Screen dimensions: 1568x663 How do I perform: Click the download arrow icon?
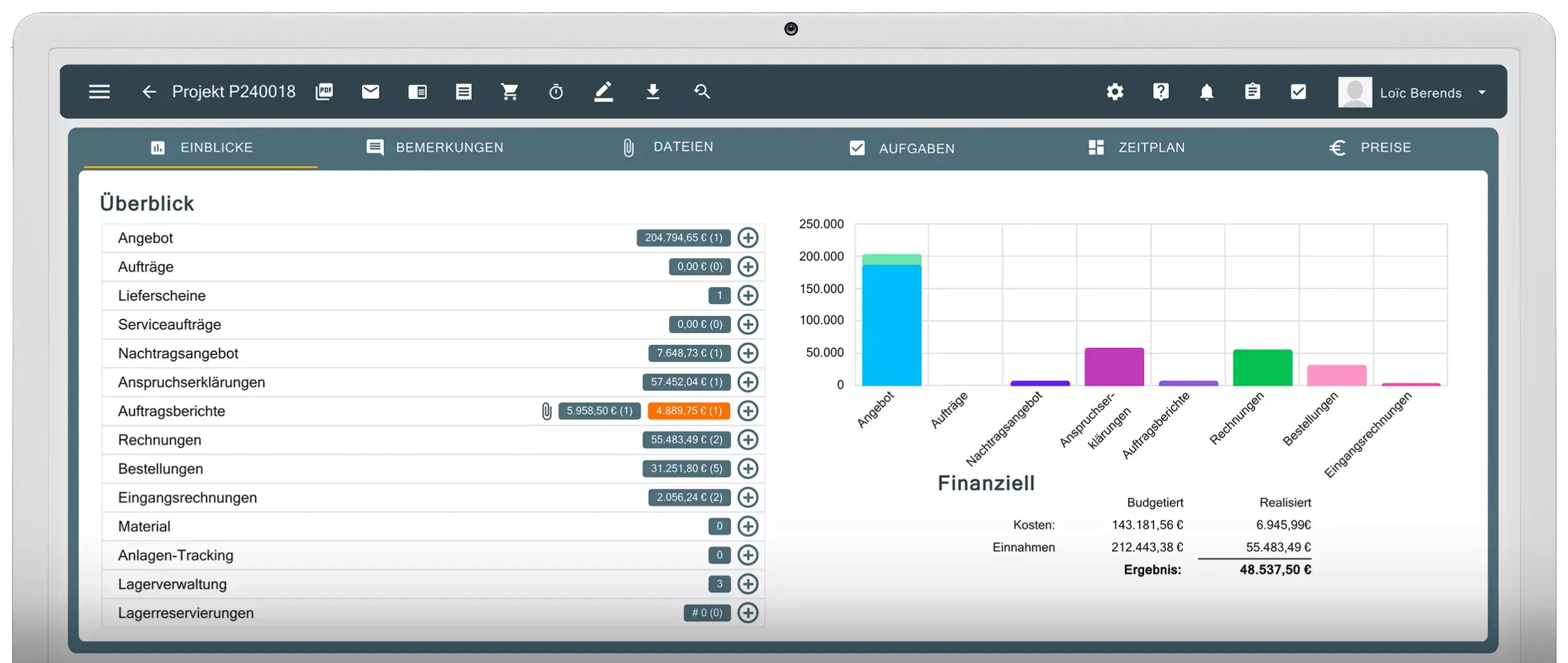(652, 92)
